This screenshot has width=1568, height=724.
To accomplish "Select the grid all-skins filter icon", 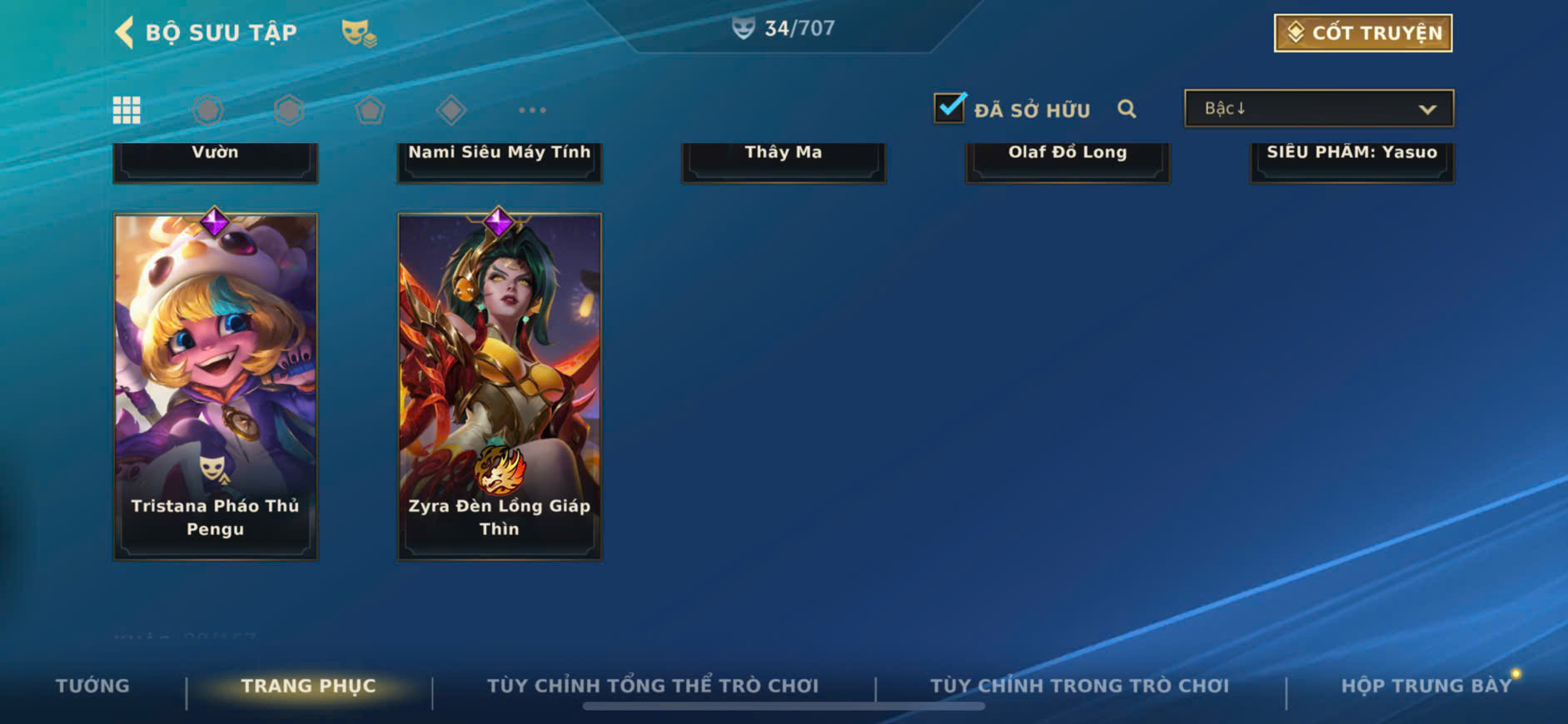I will [x=127, y=110].
